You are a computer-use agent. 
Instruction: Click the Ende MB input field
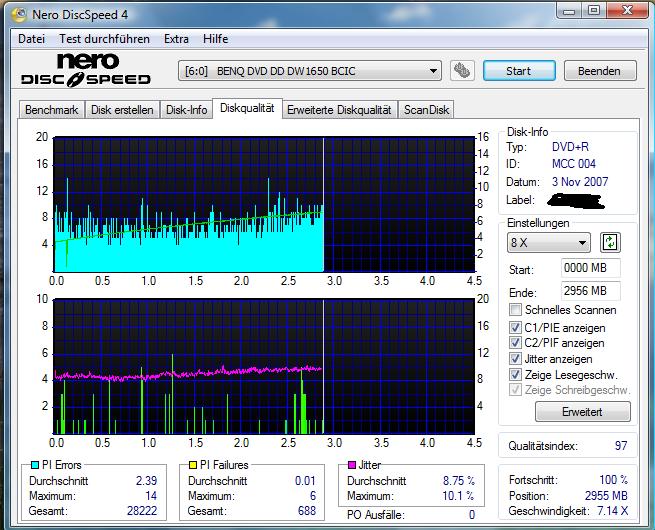coord(590,292)
